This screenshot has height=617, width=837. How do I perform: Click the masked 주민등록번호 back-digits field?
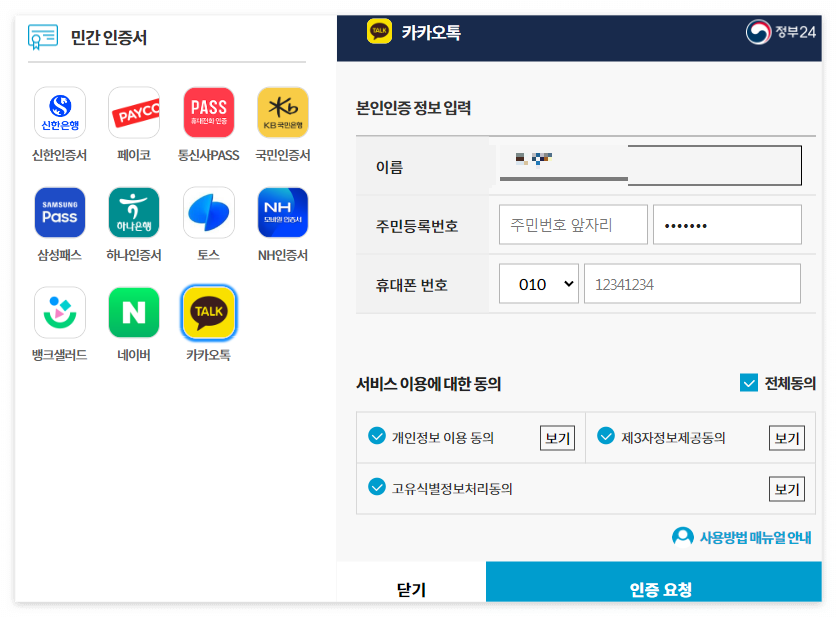[x=727, y=225]
